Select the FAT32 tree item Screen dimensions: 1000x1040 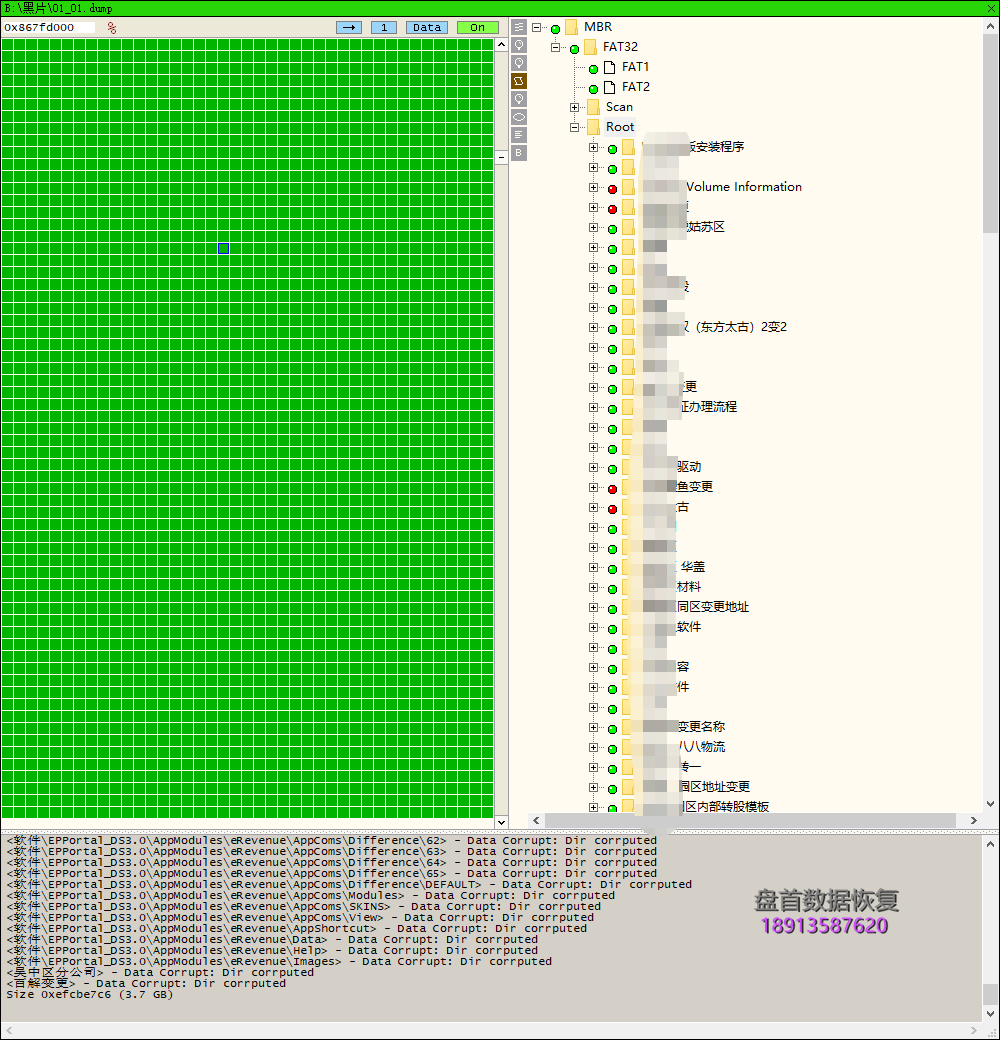[x=620, y=47]
